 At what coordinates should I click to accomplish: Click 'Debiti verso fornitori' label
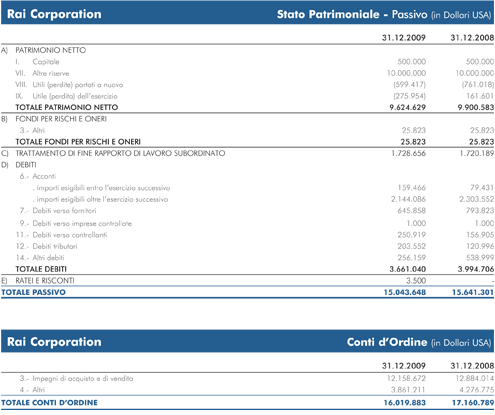pyautogui.click(x=64, y=211)
